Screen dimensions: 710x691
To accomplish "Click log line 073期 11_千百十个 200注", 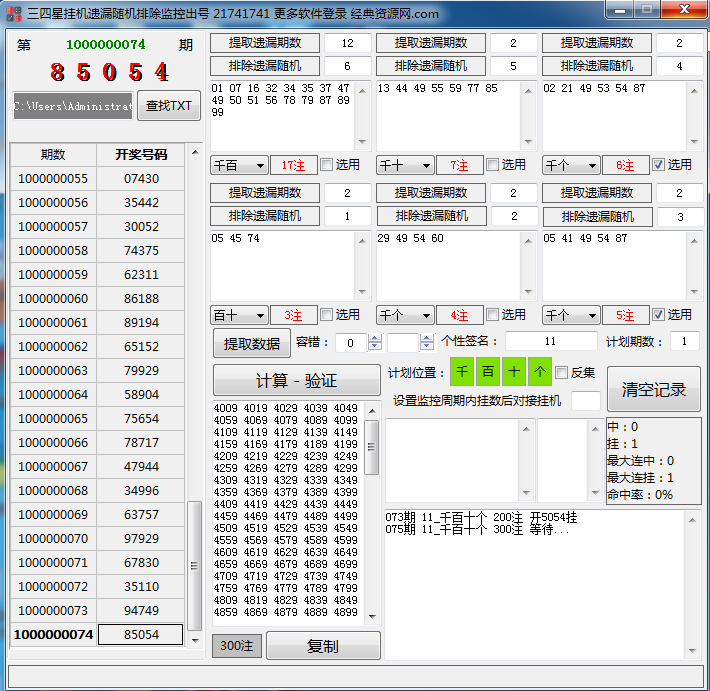I will point(481,517).
